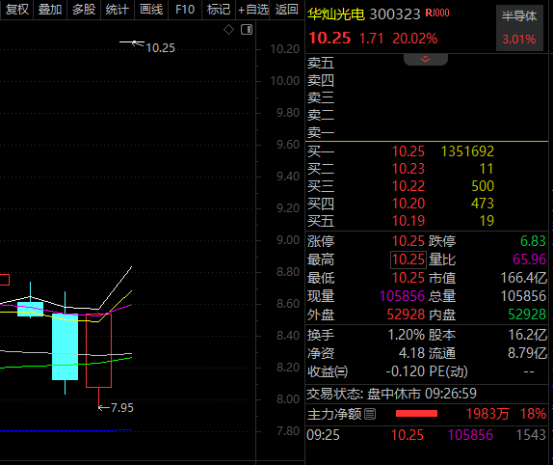Select the 叠加 toolbar option

50,9
